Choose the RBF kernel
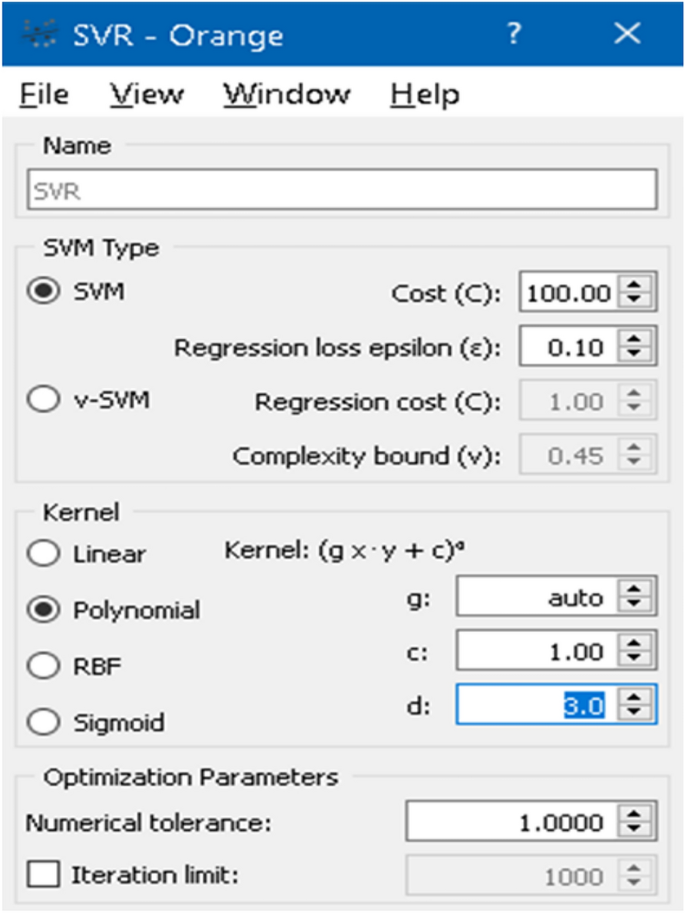Image resolution: width=685 pixels, height=913 pixels. [44, 665]
